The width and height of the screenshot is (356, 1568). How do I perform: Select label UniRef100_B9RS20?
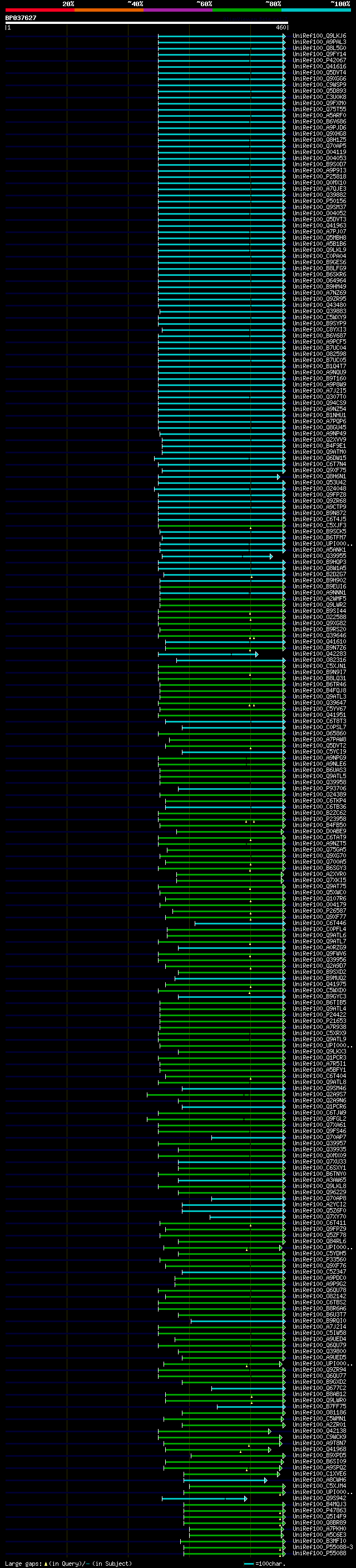[319, 630]
